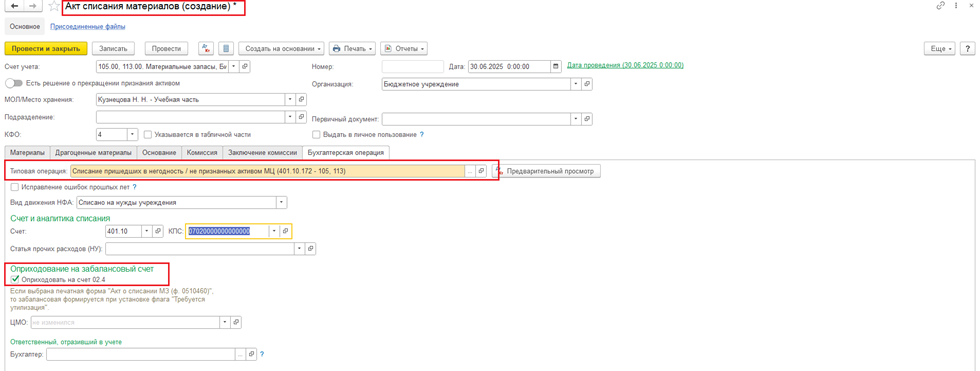This screenshot has width=980, height=371.
Task: Open КПС value record via open icon
Action: tap(285, 231)
